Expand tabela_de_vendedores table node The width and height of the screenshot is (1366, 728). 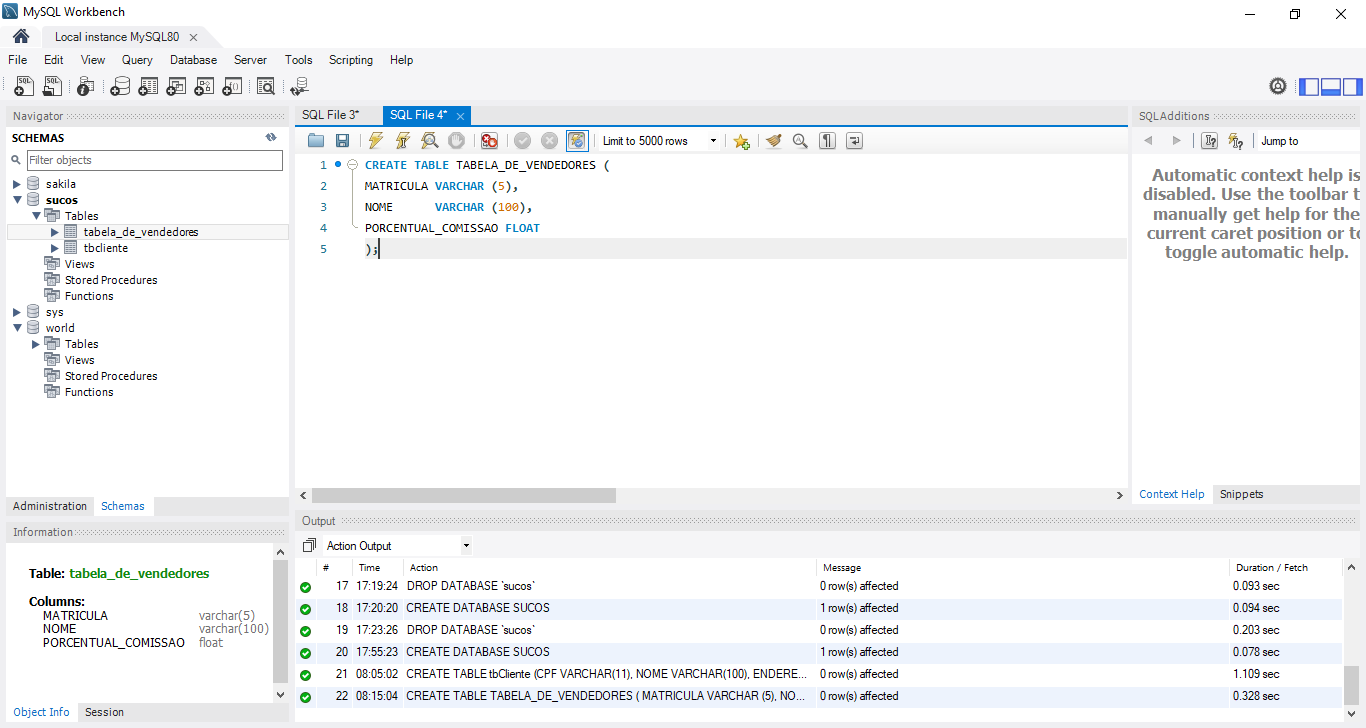click(x=55, y=232)
